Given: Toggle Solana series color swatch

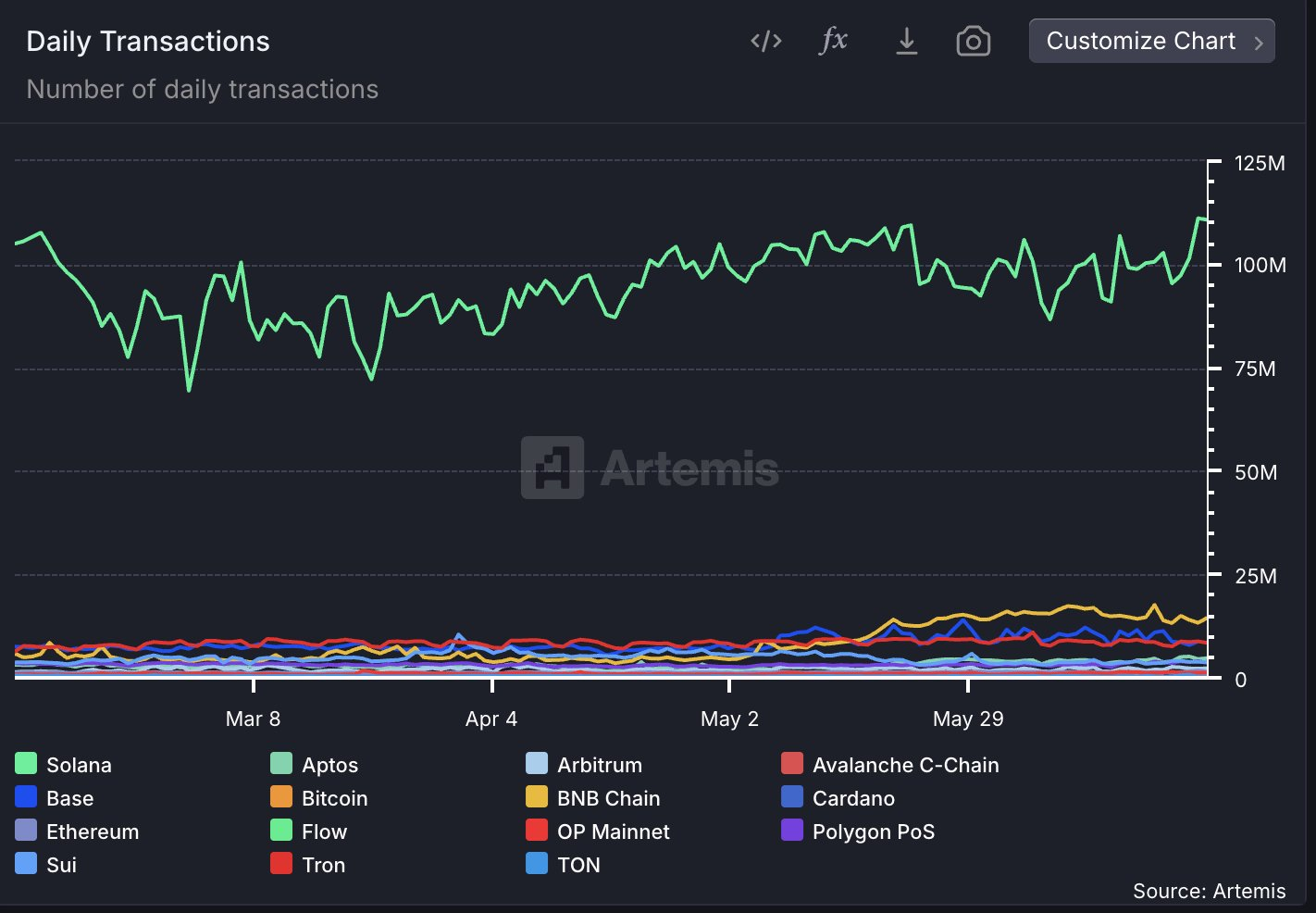Looking at the screenshot, I should (26, 764).
